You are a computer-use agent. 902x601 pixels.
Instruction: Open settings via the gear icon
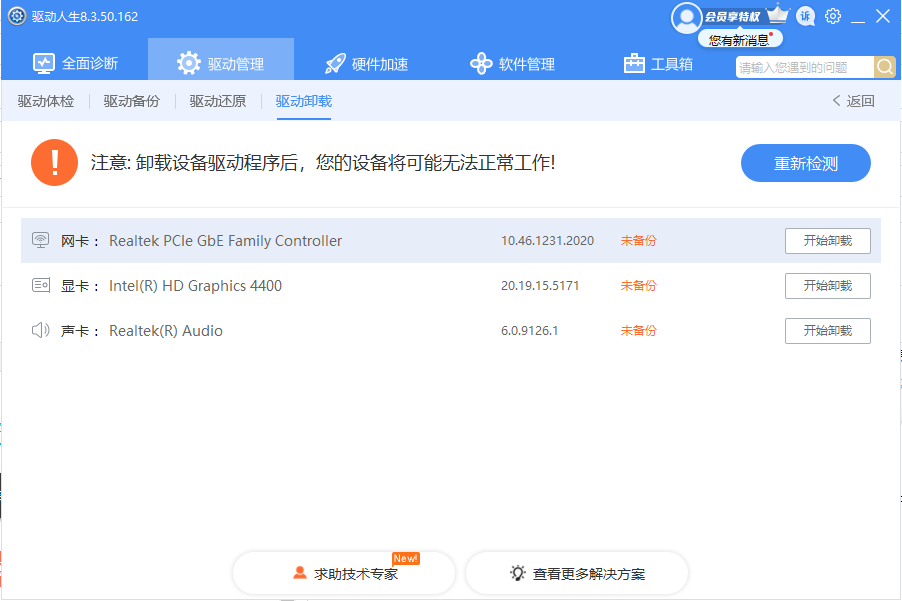click(833, 17)
